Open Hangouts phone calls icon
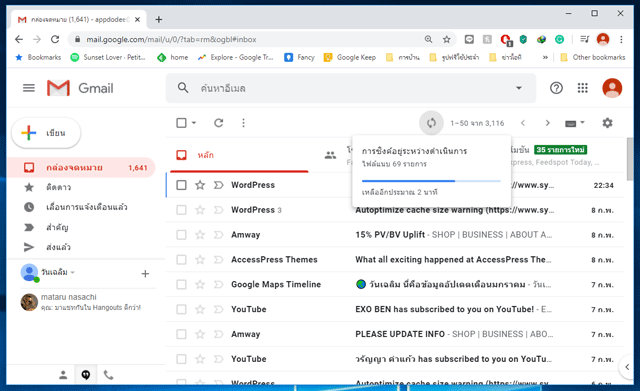The width and height of the screenshot is (640, 391). [x=108, y=375]
